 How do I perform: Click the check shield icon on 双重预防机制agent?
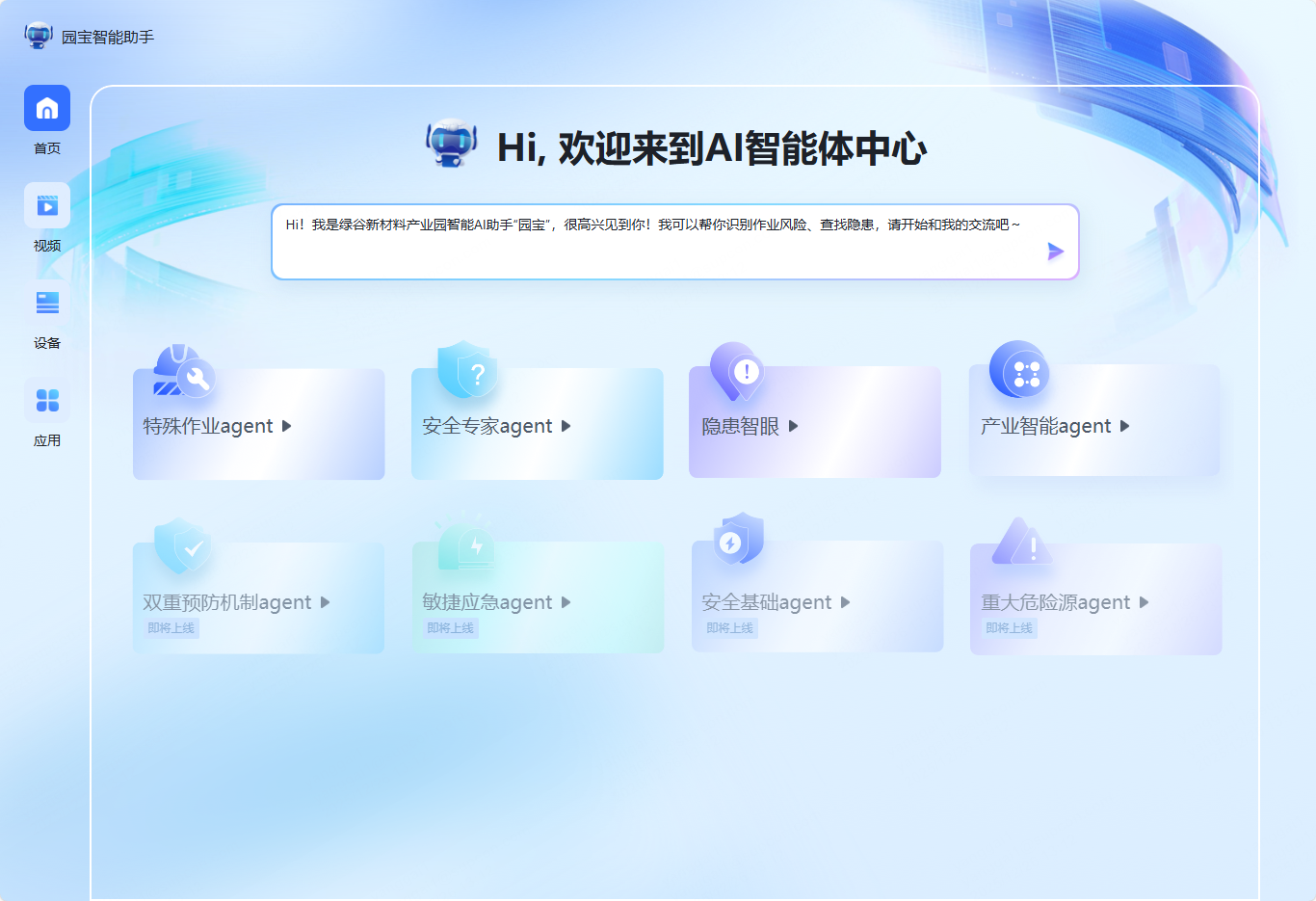[x=183, y=545]
